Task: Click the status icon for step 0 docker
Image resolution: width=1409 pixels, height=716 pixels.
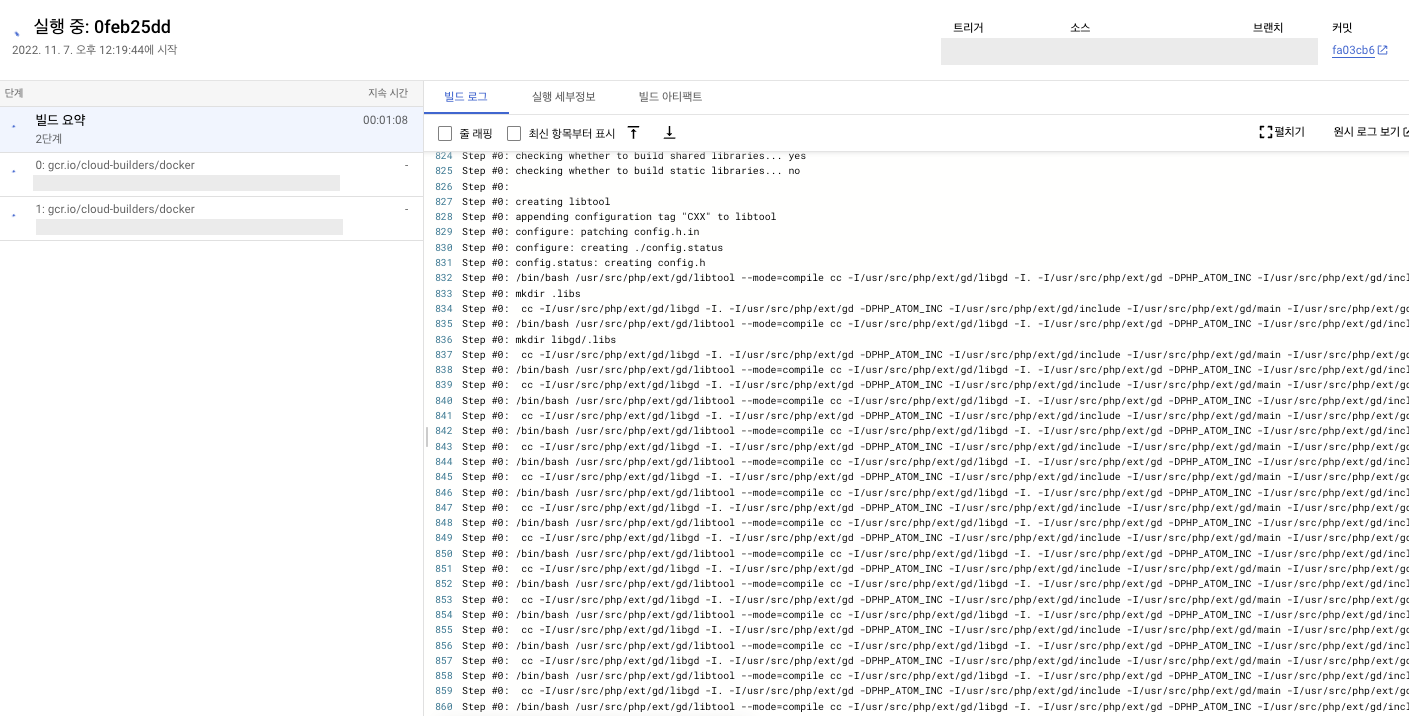Action: coord(14,172)
